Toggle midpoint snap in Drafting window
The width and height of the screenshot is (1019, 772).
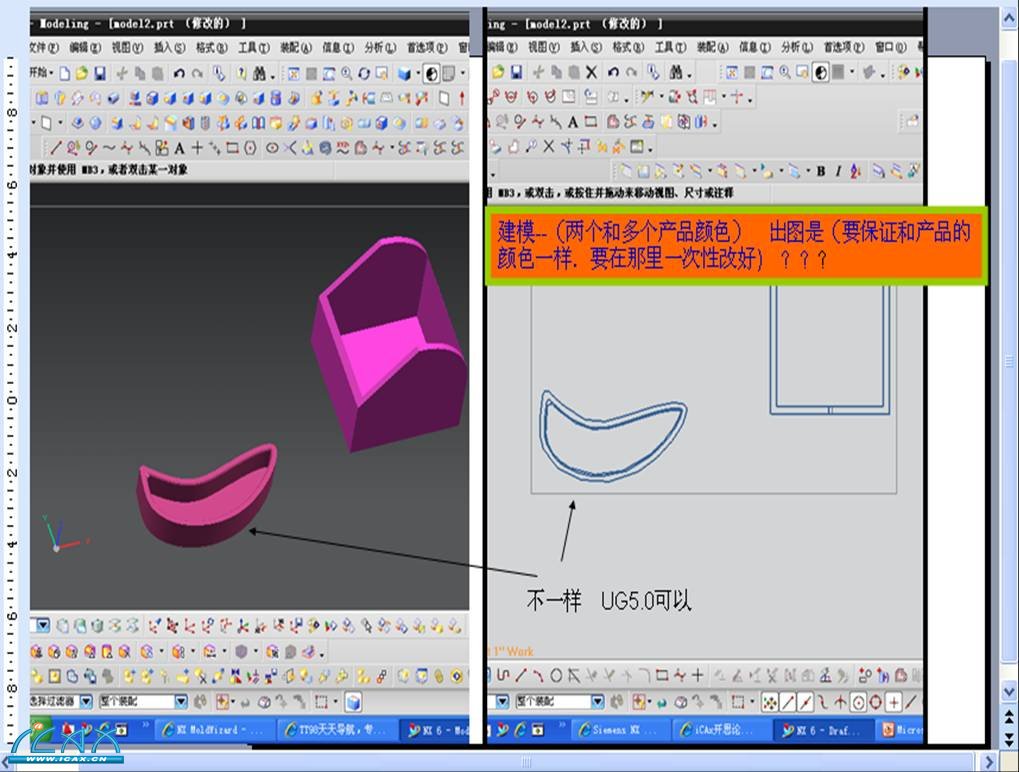(x=805, y=702)
